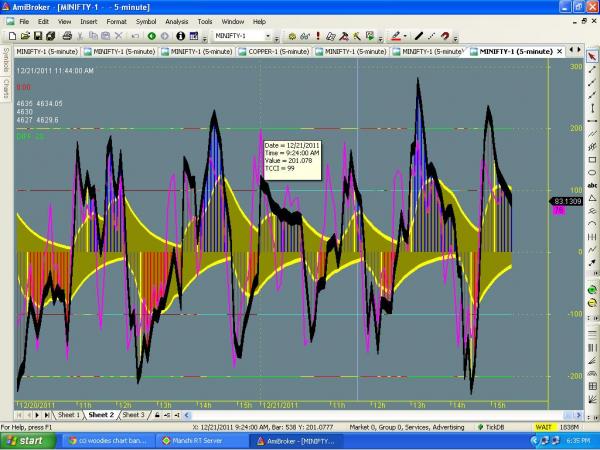Select the Trend line drawing tool
Image resolution: width=600 pixels, height=450 pixels.
(592, 69)
